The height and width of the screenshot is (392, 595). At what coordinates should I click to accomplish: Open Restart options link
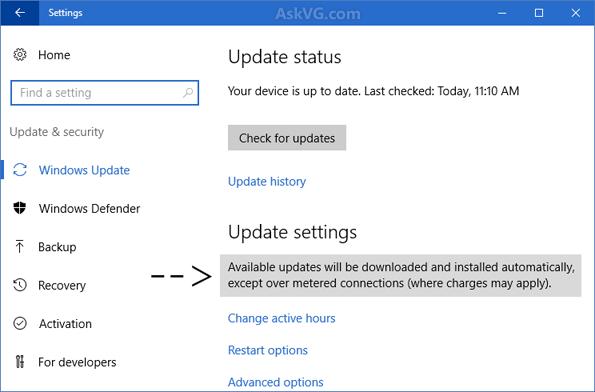coord(268,350)
